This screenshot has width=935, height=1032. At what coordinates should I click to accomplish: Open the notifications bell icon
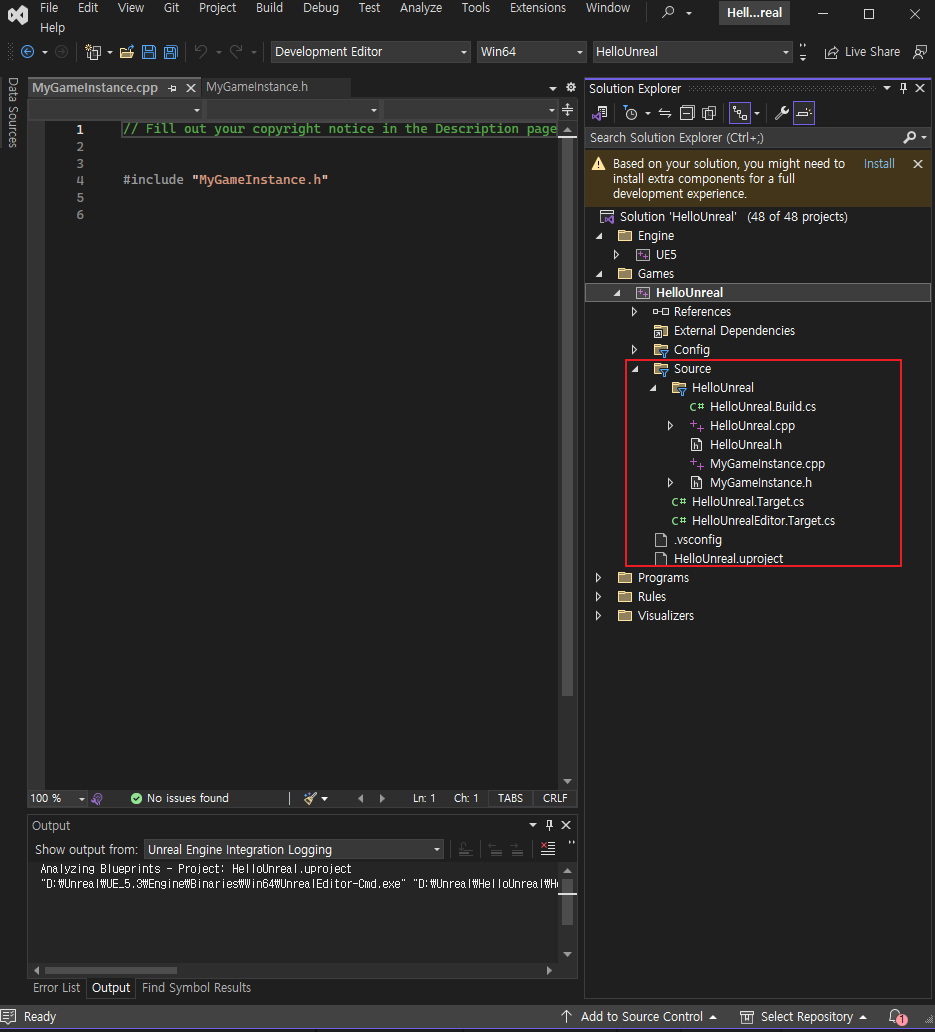[897, 1017]
